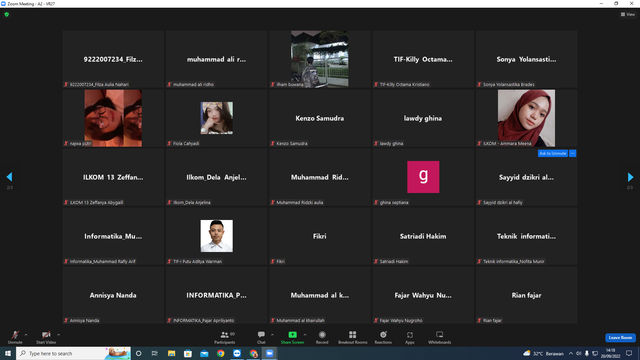Select Annisya Nanda participant tile
The height and width of the screenshot is (360, 640).
coord(113,295)
